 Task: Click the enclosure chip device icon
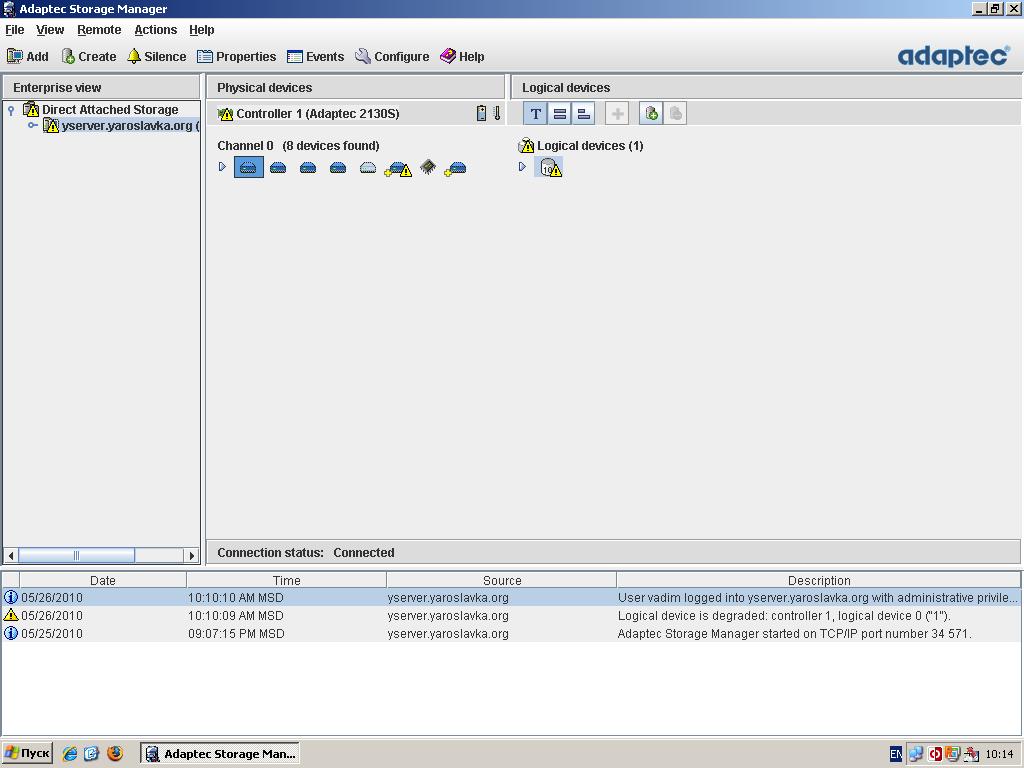click(x=428, y=167)
